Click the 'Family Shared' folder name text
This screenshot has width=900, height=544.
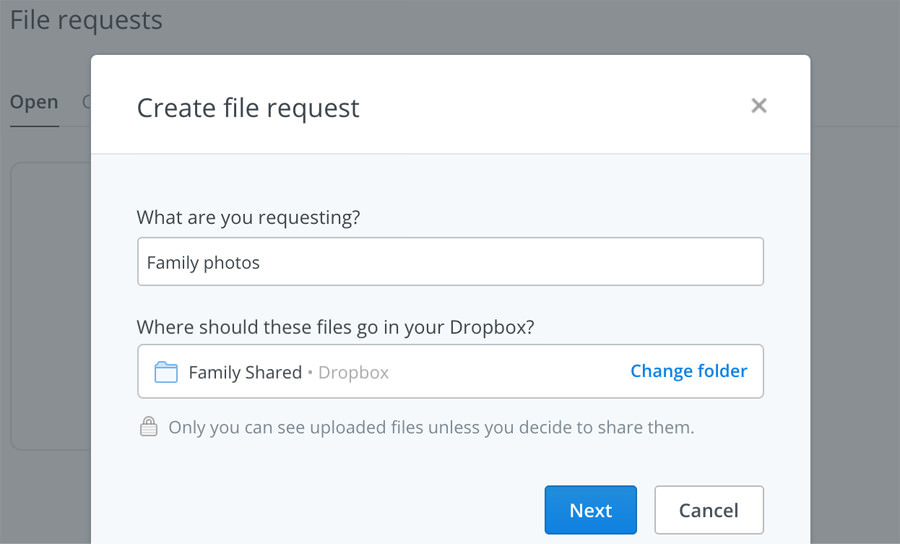pyautogui.click(x=245, y=372)
